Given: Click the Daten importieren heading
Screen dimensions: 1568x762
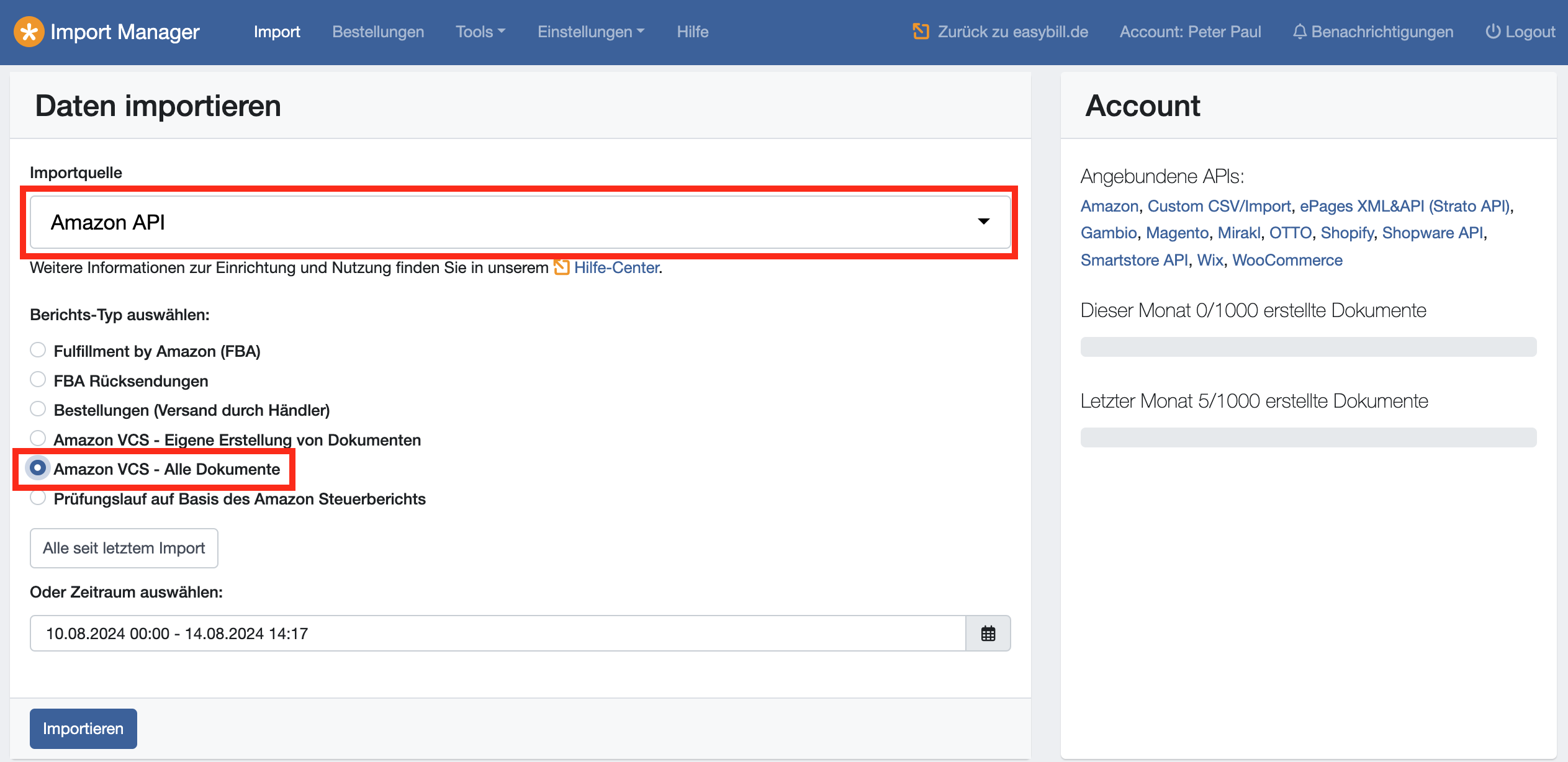Looking at the screenshot, I should pyautogui.click(x=158, y=105).
